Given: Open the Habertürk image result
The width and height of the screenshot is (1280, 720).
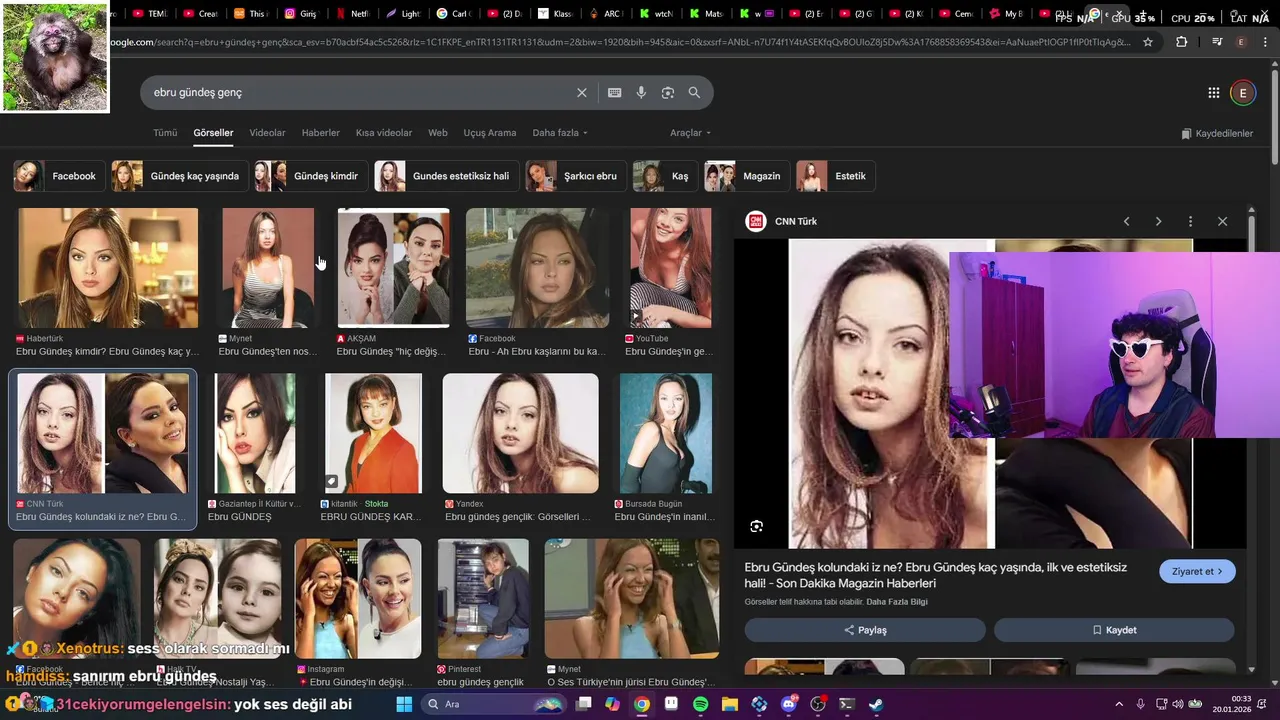Looking at the screenshot, I should pyautogui.click(x=108, y=268).
